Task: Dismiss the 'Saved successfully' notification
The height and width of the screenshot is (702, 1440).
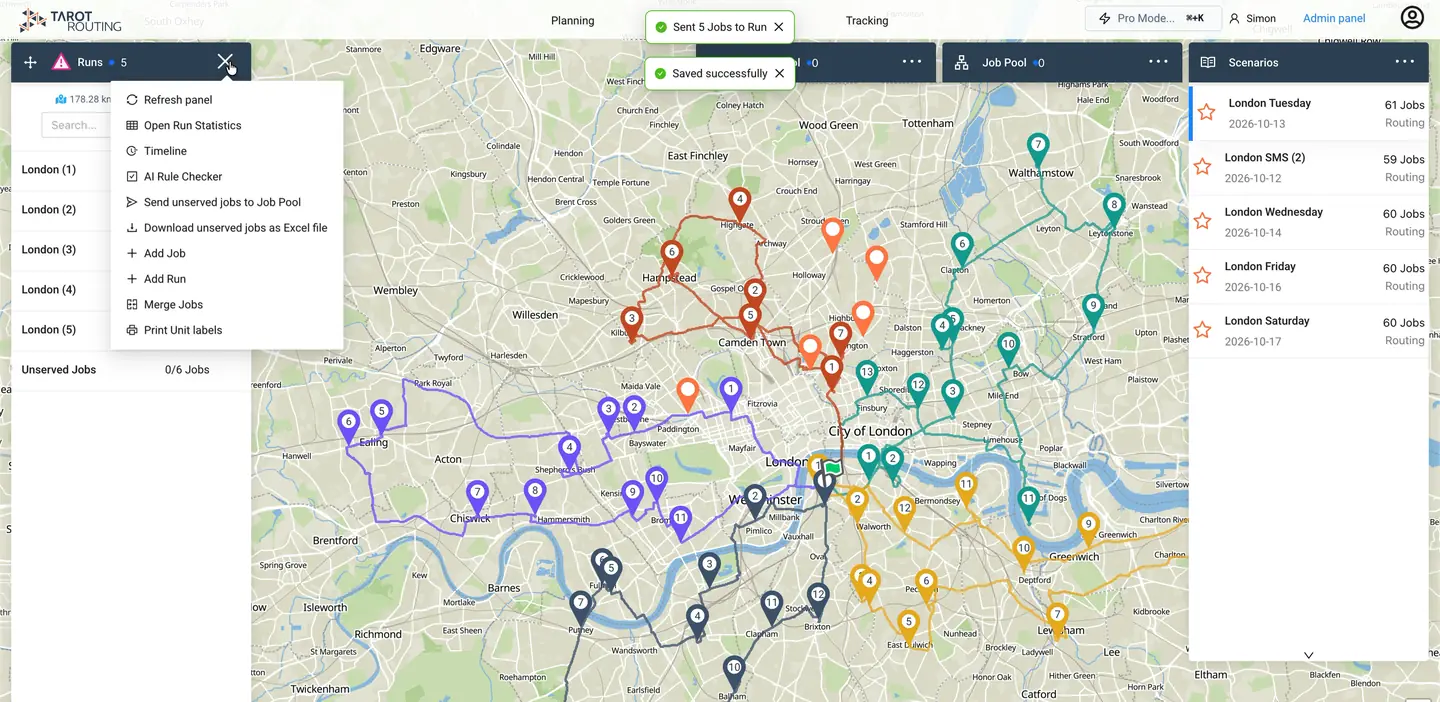Action: click(779, 73)
